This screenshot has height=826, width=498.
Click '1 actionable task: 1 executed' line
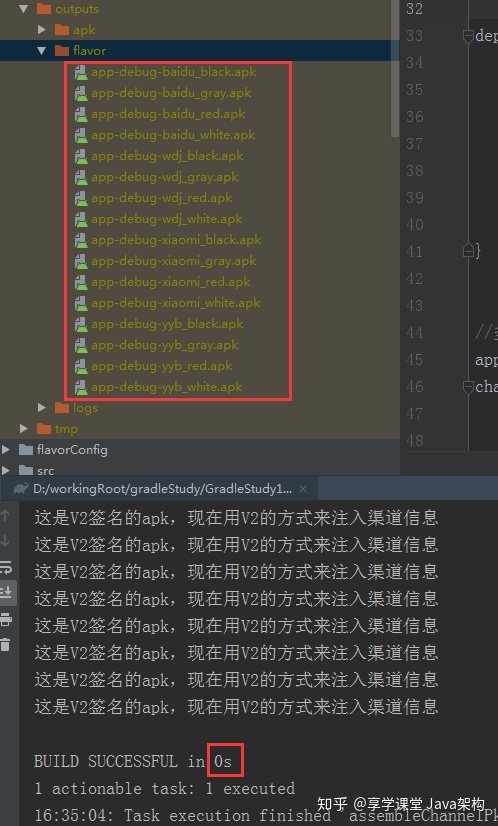point(164,788)
